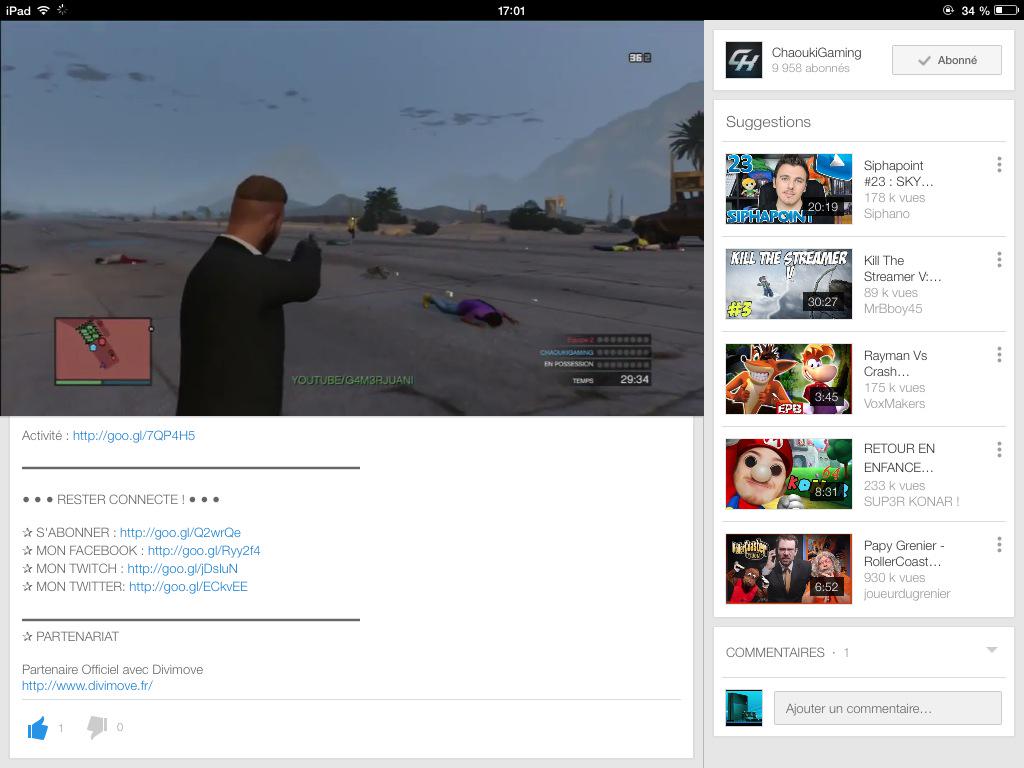The width and height of the screenshot is (1024, 768).
Task: Tap the COMMENTAIRES header label
Action: coord(775,652)
